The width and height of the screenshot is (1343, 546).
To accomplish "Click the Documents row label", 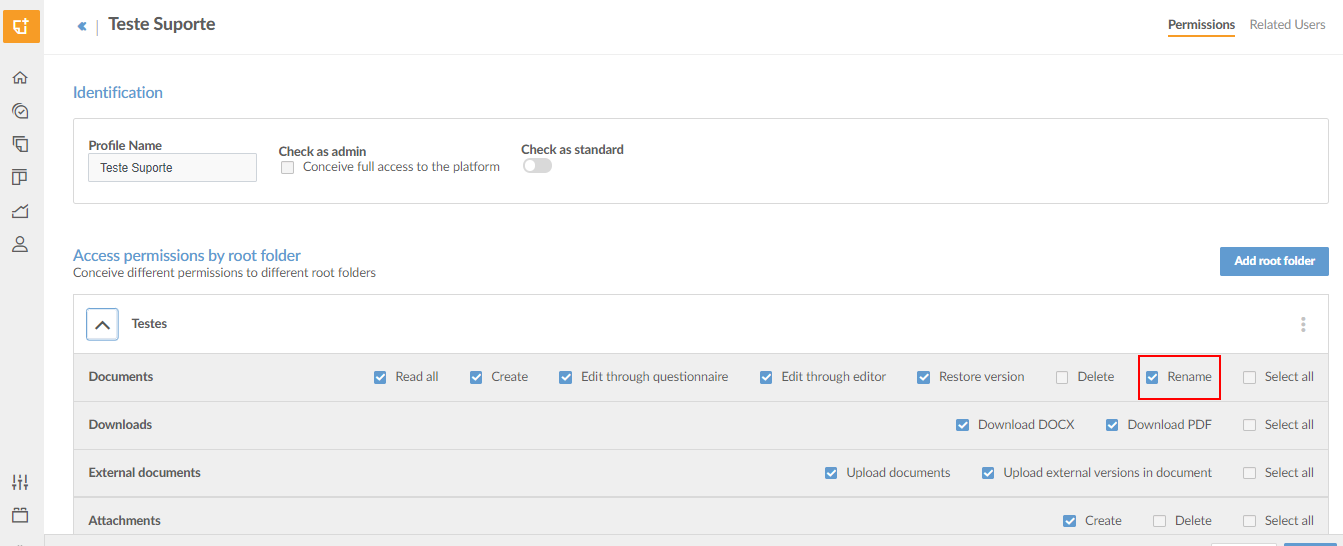I will (x=121, y=377).
